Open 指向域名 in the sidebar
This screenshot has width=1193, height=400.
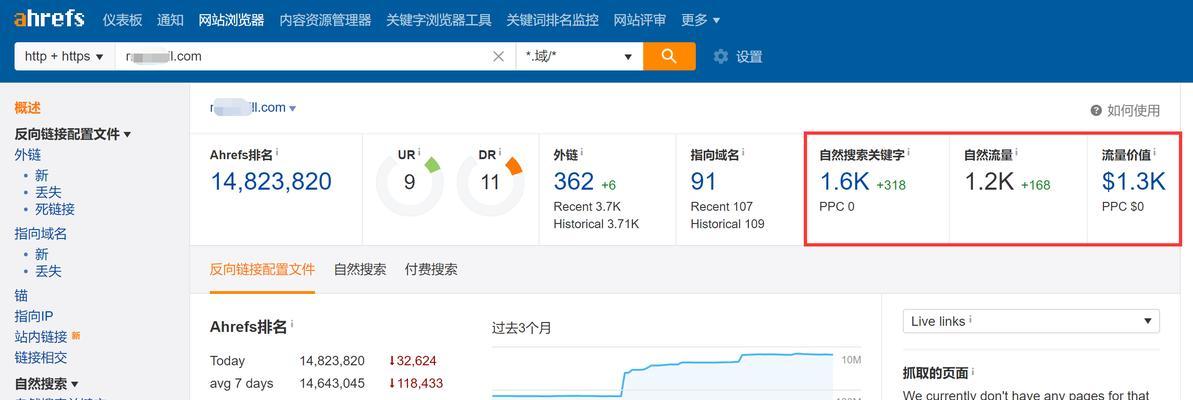[41, 233]
